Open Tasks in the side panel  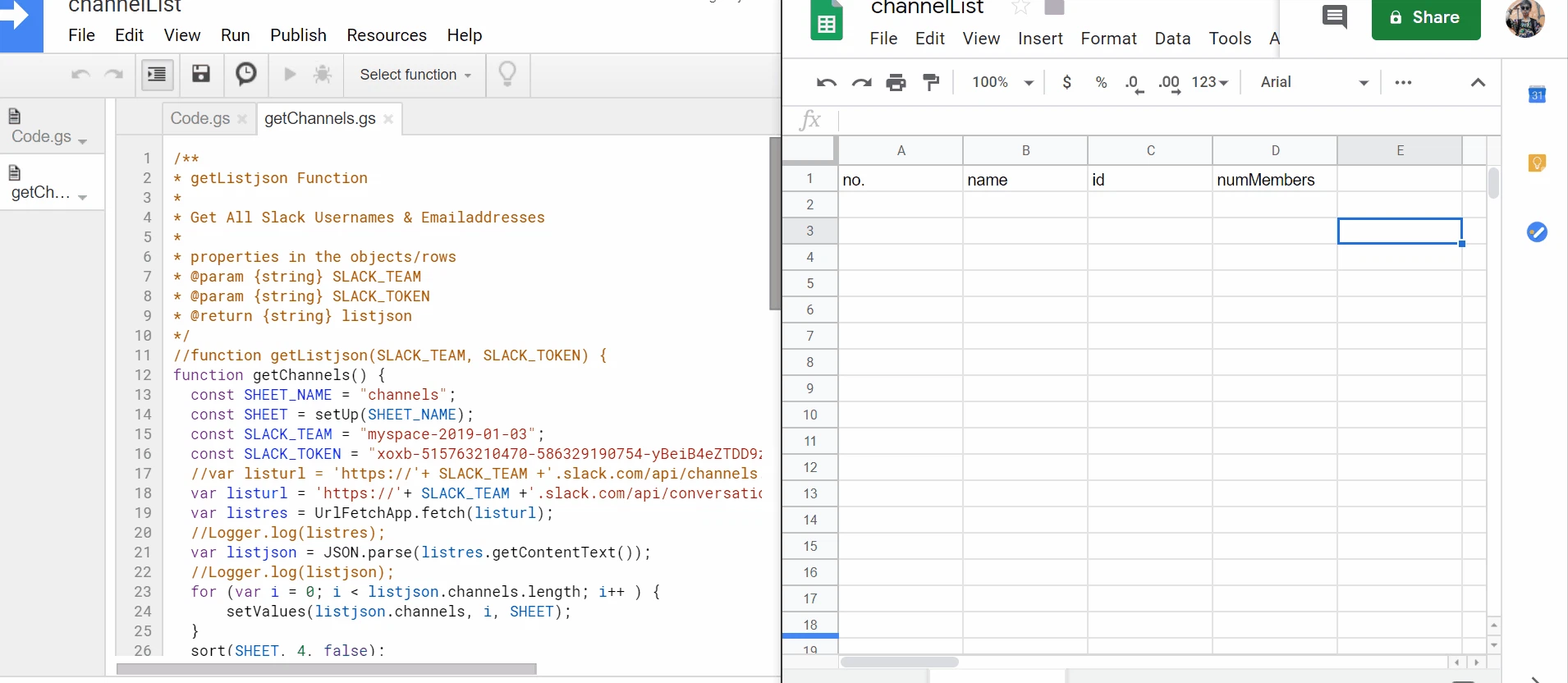point(1537,232)
